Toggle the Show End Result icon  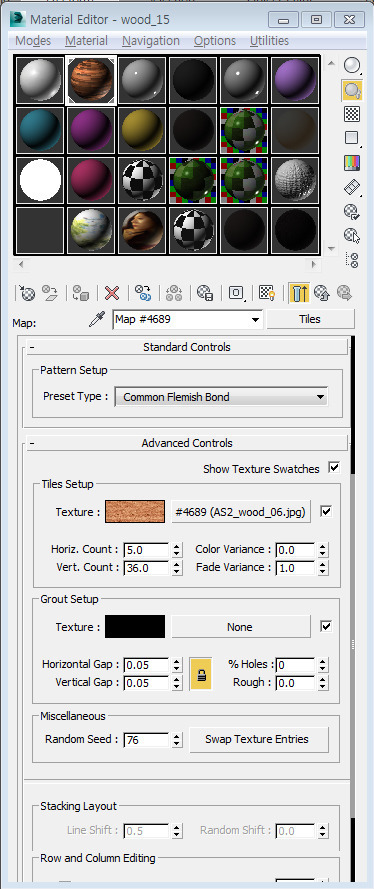click(x=299, y=293)
